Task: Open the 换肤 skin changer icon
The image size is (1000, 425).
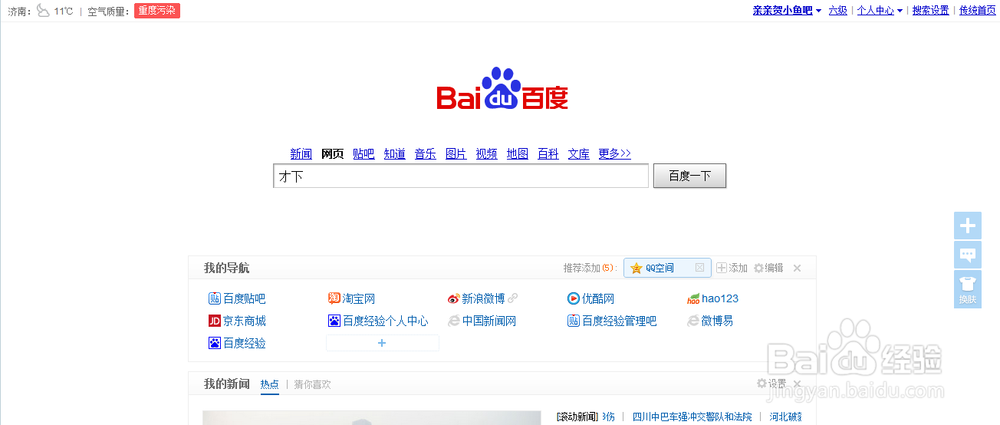Action: click(x=967, y=289)
